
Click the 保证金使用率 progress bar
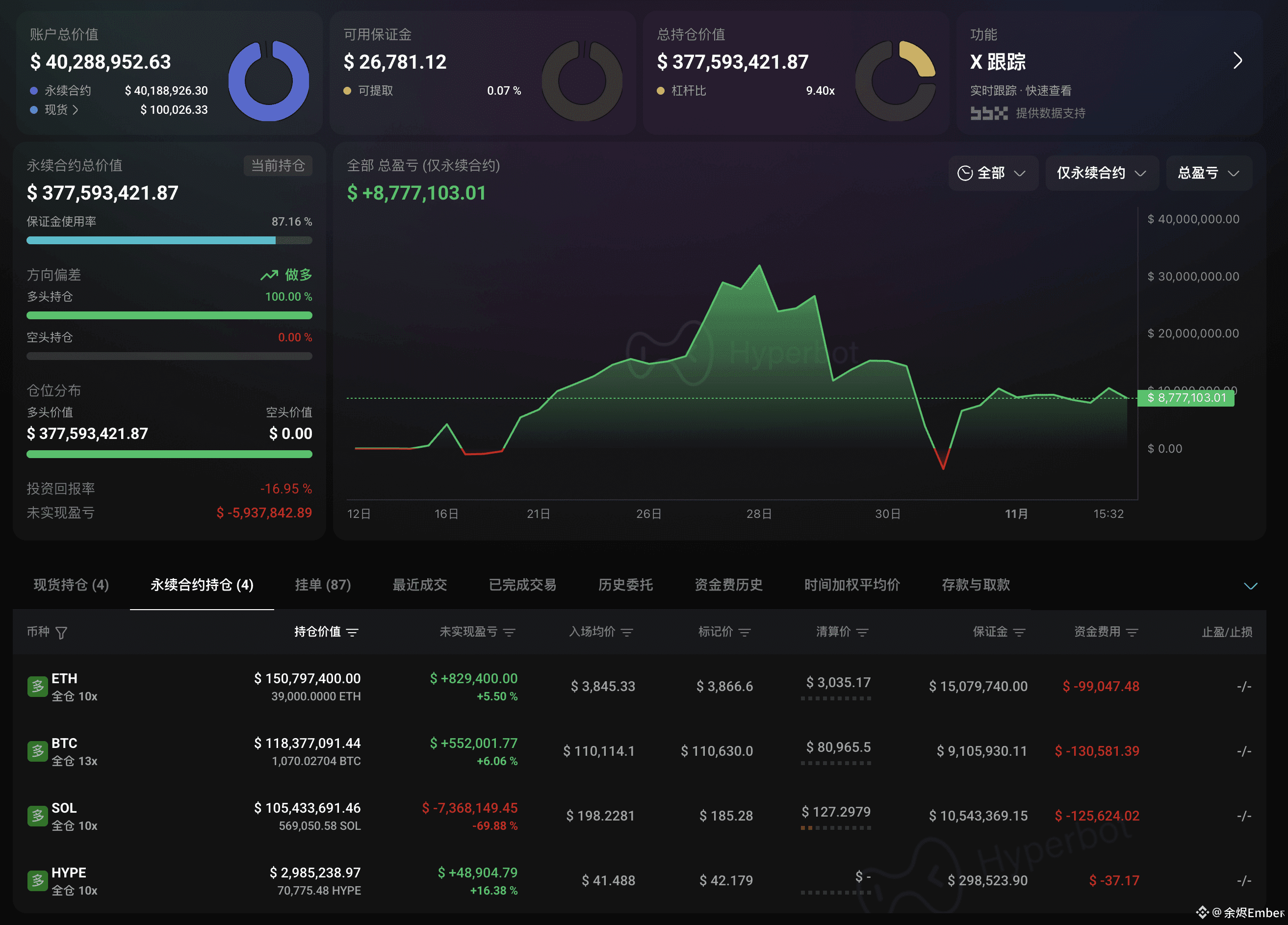tap(169, 240)
